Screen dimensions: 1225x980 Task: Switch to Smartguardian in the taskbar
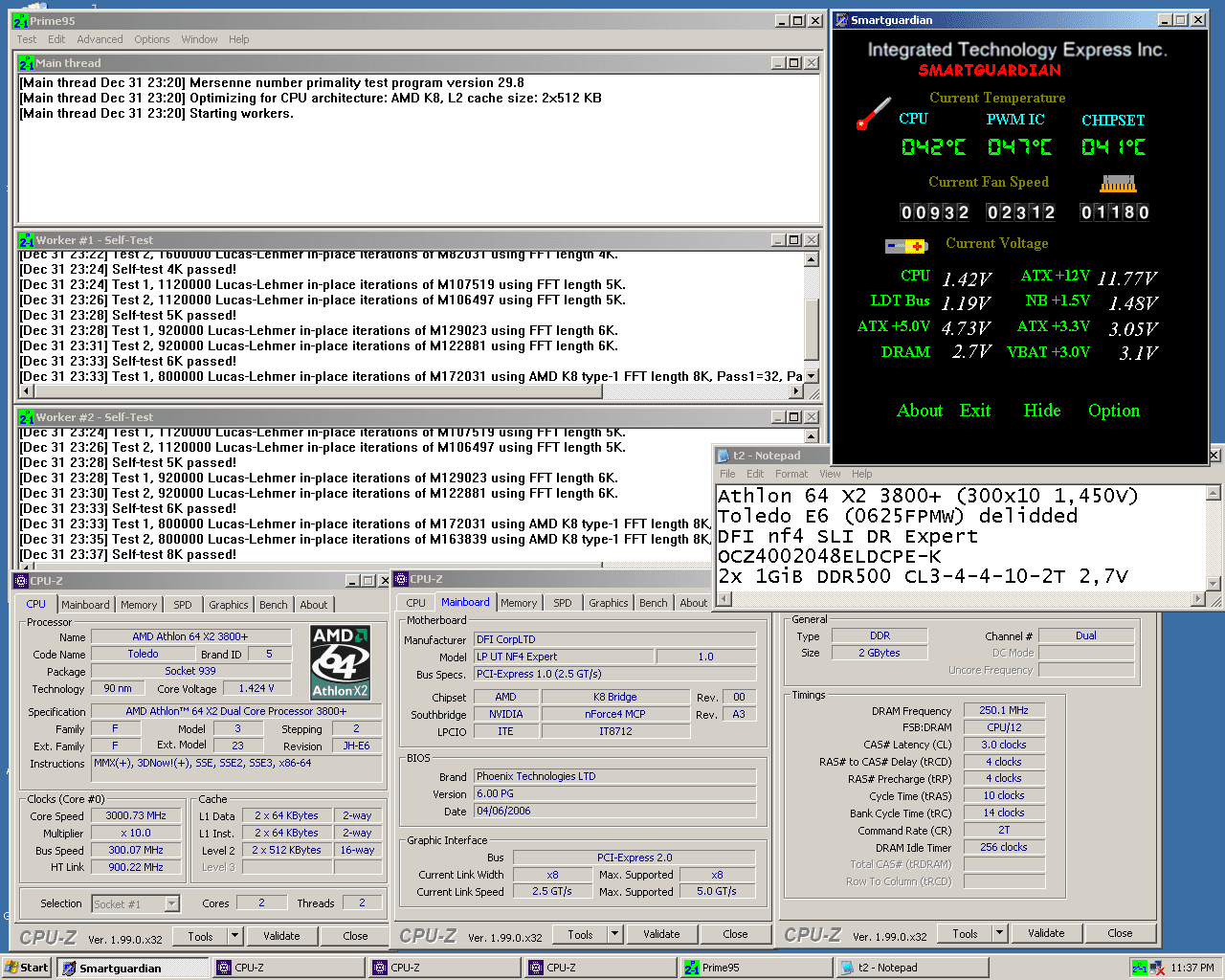tap(132, 968)
